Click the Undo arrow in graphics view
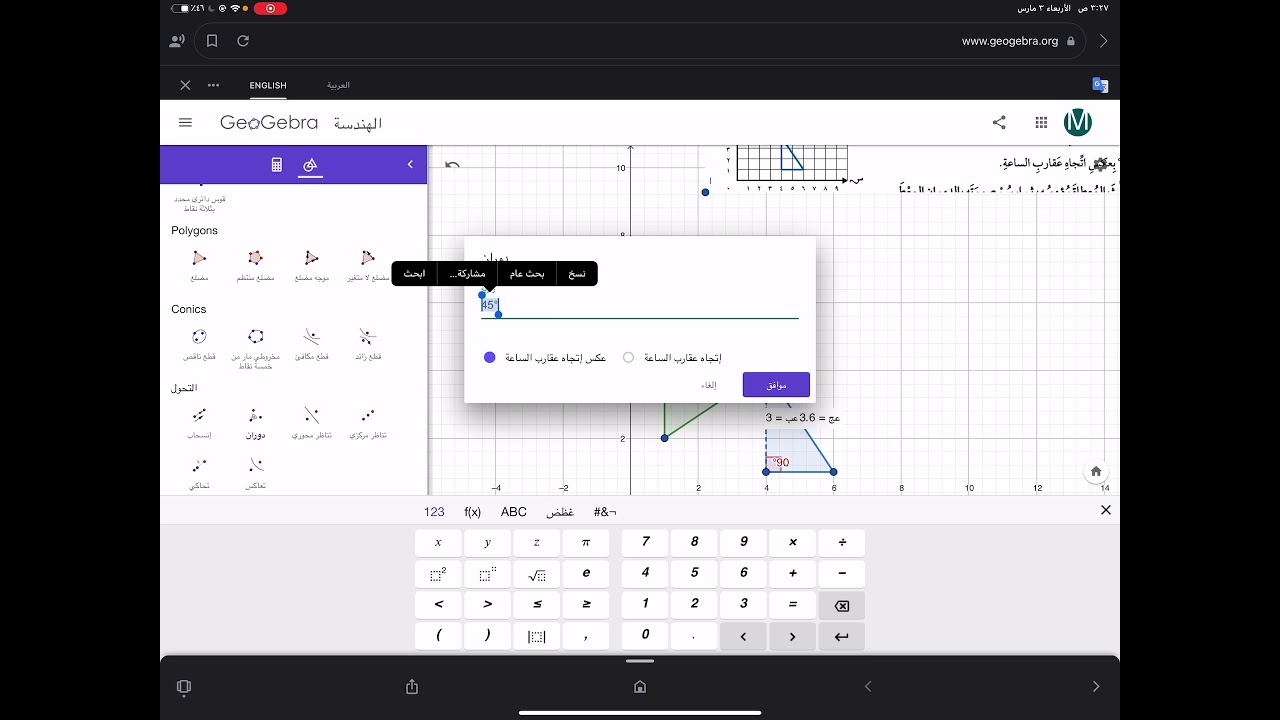This screenshot has width=1280, height=720. (x=452, y=165)
